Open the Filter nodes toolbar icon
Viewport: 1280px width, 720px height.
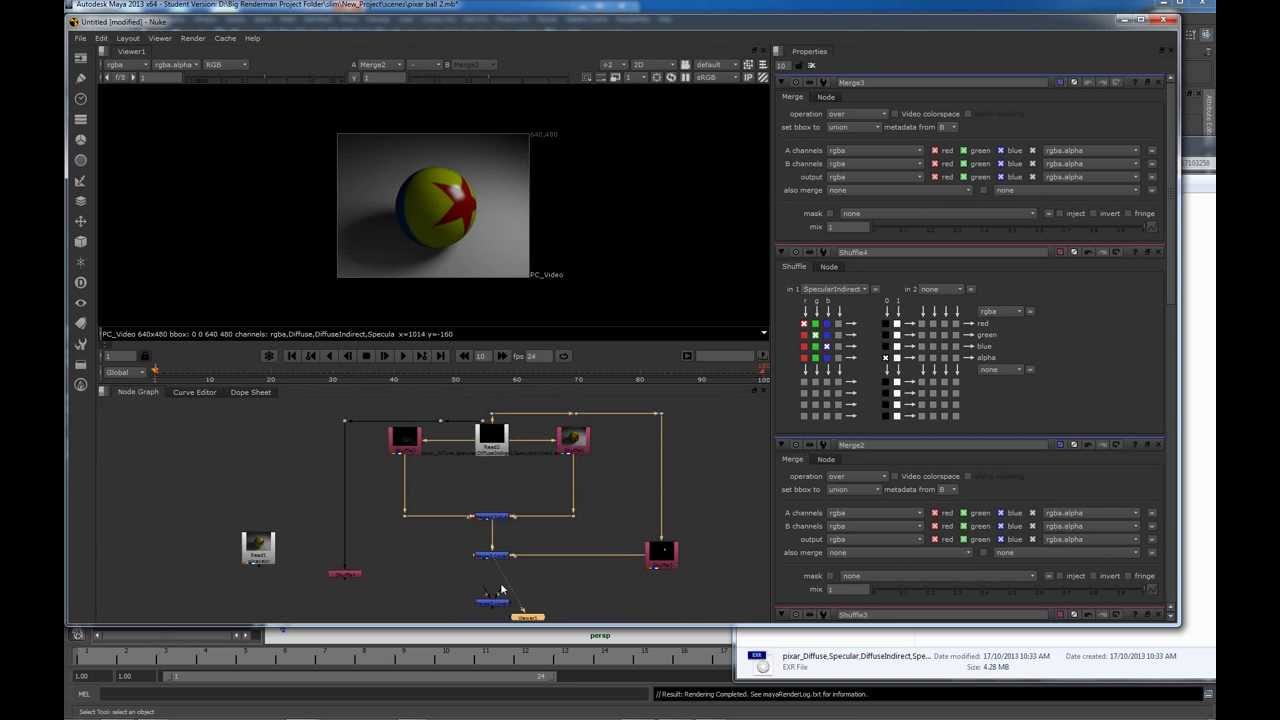(x=81, y=160)
